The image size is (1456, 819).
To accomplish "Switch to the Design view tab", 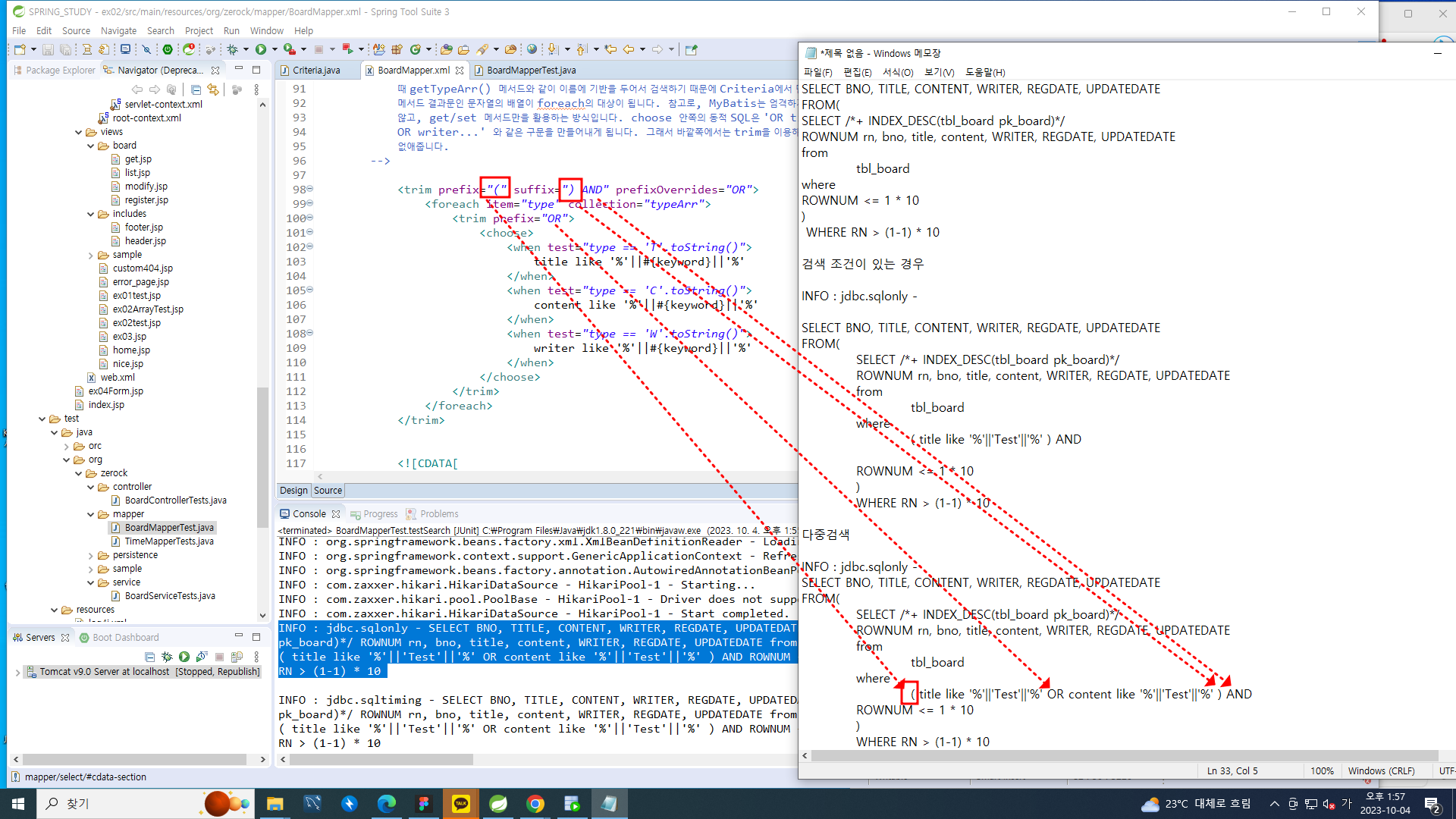I will coord(293,491).
